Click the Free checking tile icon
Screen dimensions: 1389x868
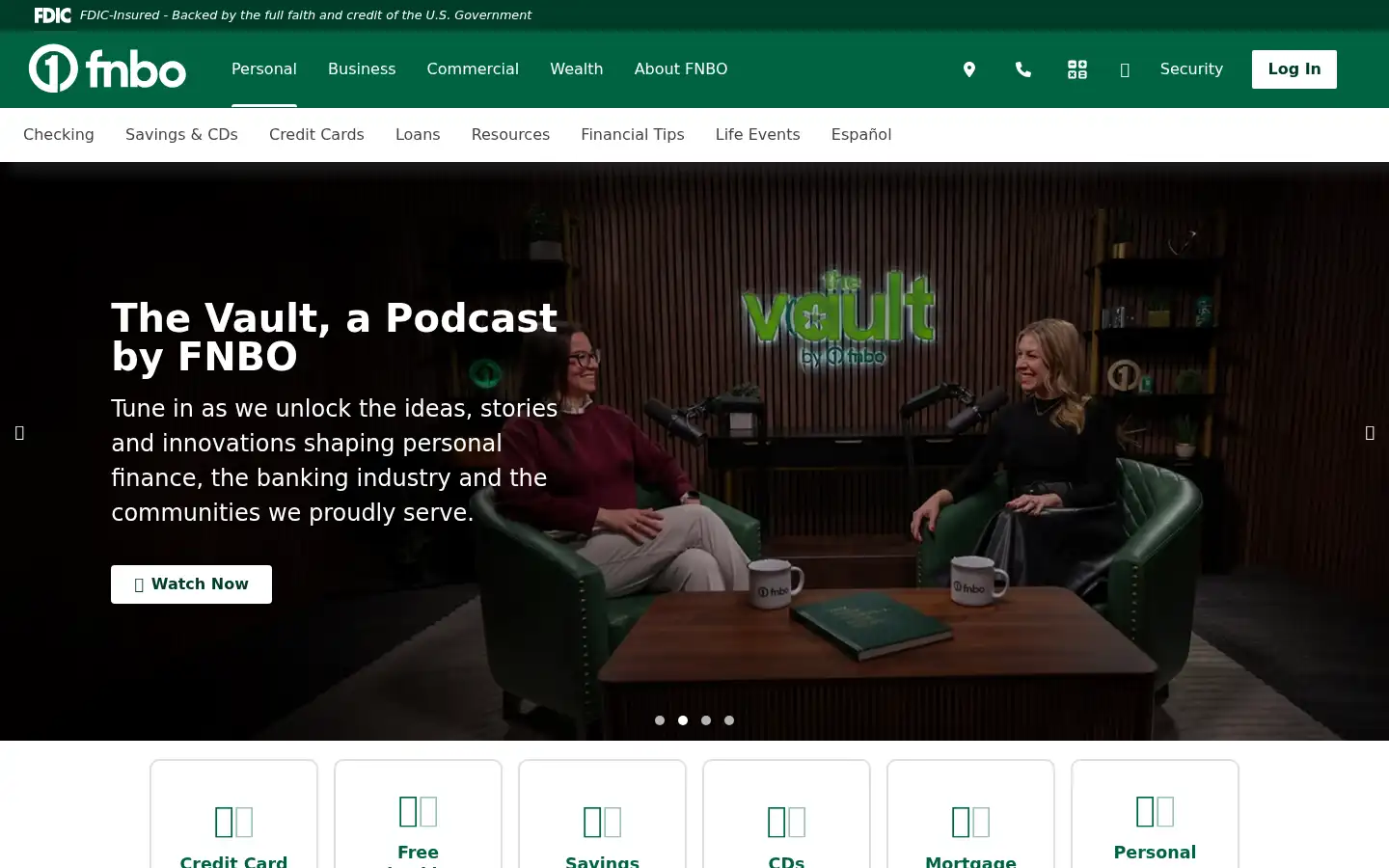click(x=418, y=811)
